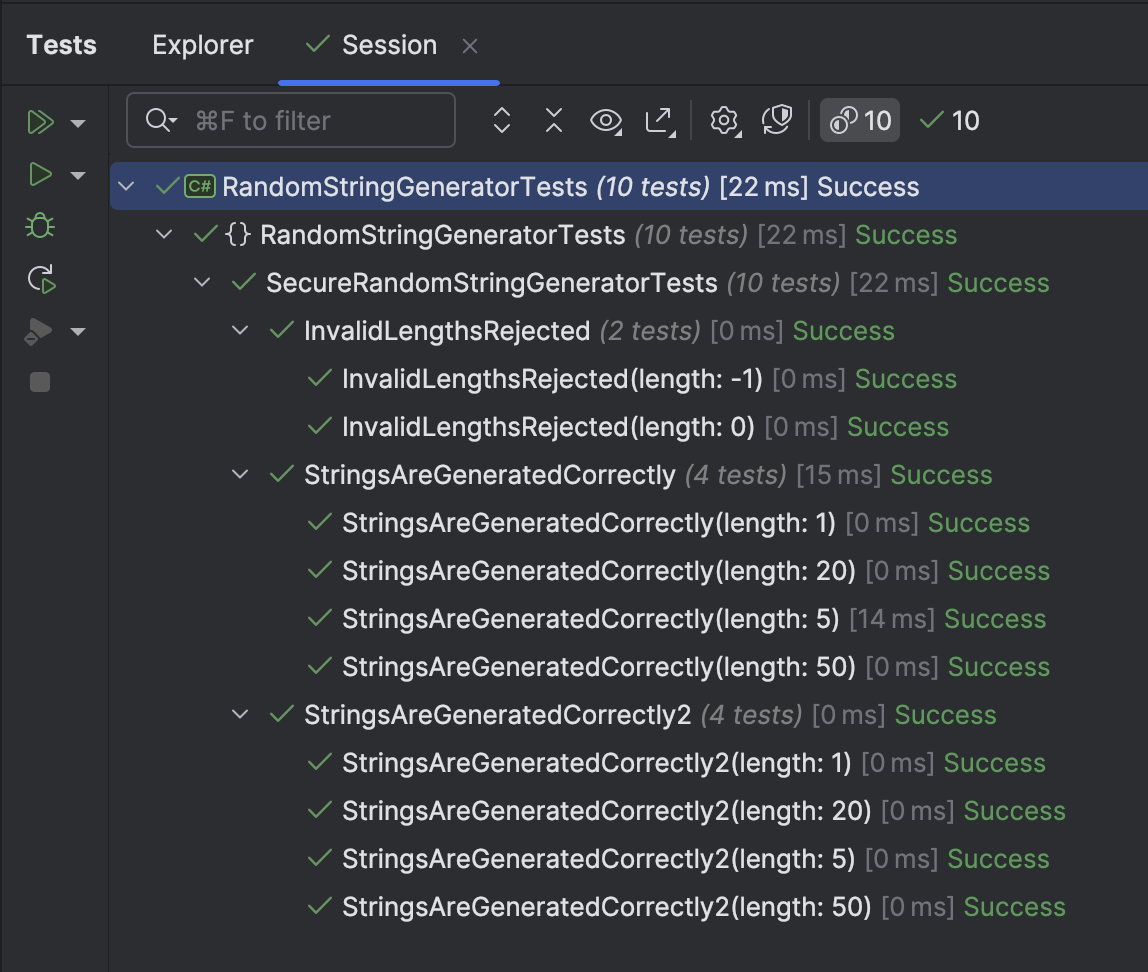Toggle the passed tests checkmark filter
The height and width of the screenshot is (972, 1148).
point(946,120)
